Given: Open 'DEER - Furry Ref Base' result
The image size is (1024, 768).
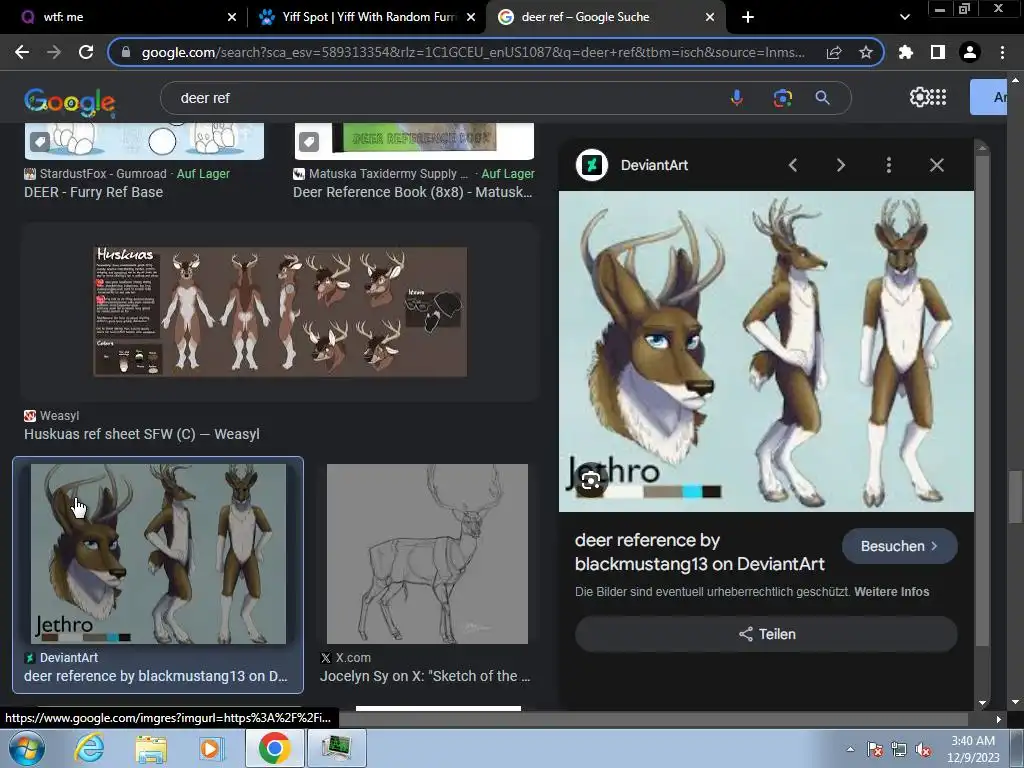Looking at the screenshot, I should tap(93, 192).
